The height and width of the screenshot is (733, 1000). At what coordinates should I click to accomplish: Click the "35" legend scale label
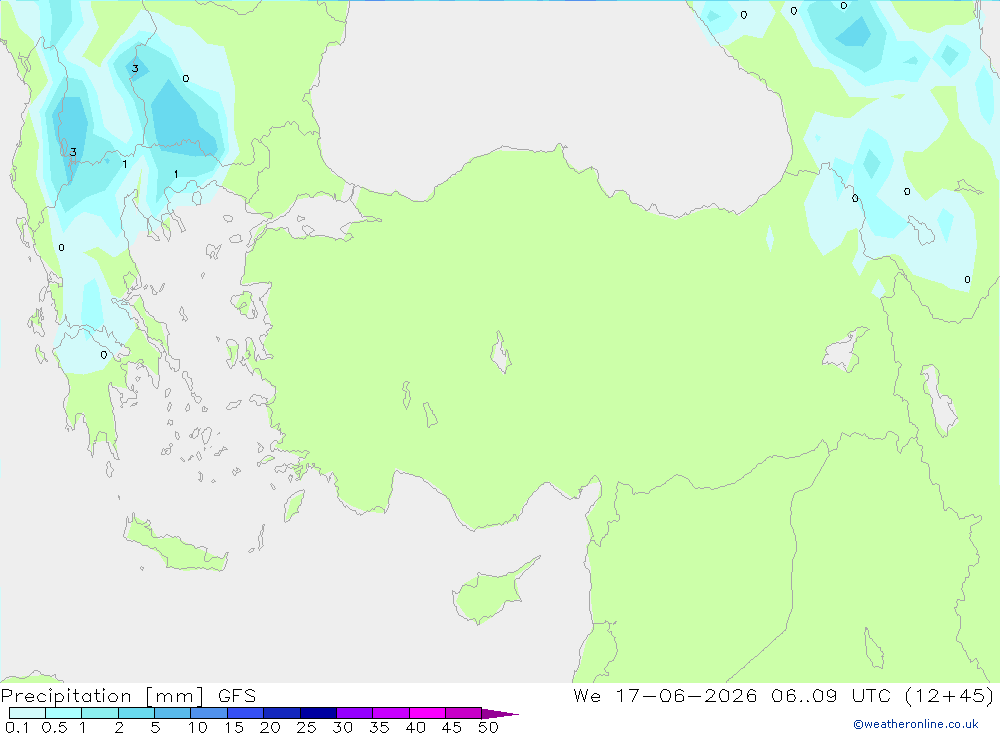pyautogui.click(x=379, y=727)
